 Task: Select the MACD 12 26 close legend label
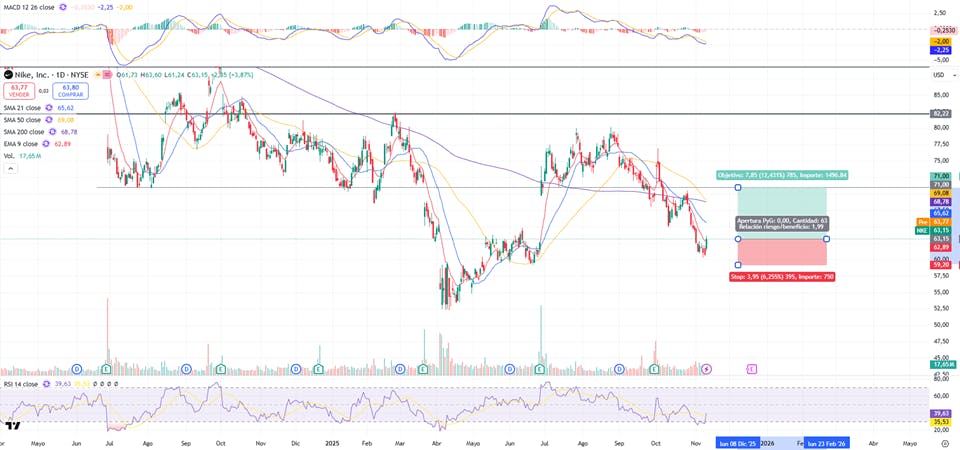29,7
